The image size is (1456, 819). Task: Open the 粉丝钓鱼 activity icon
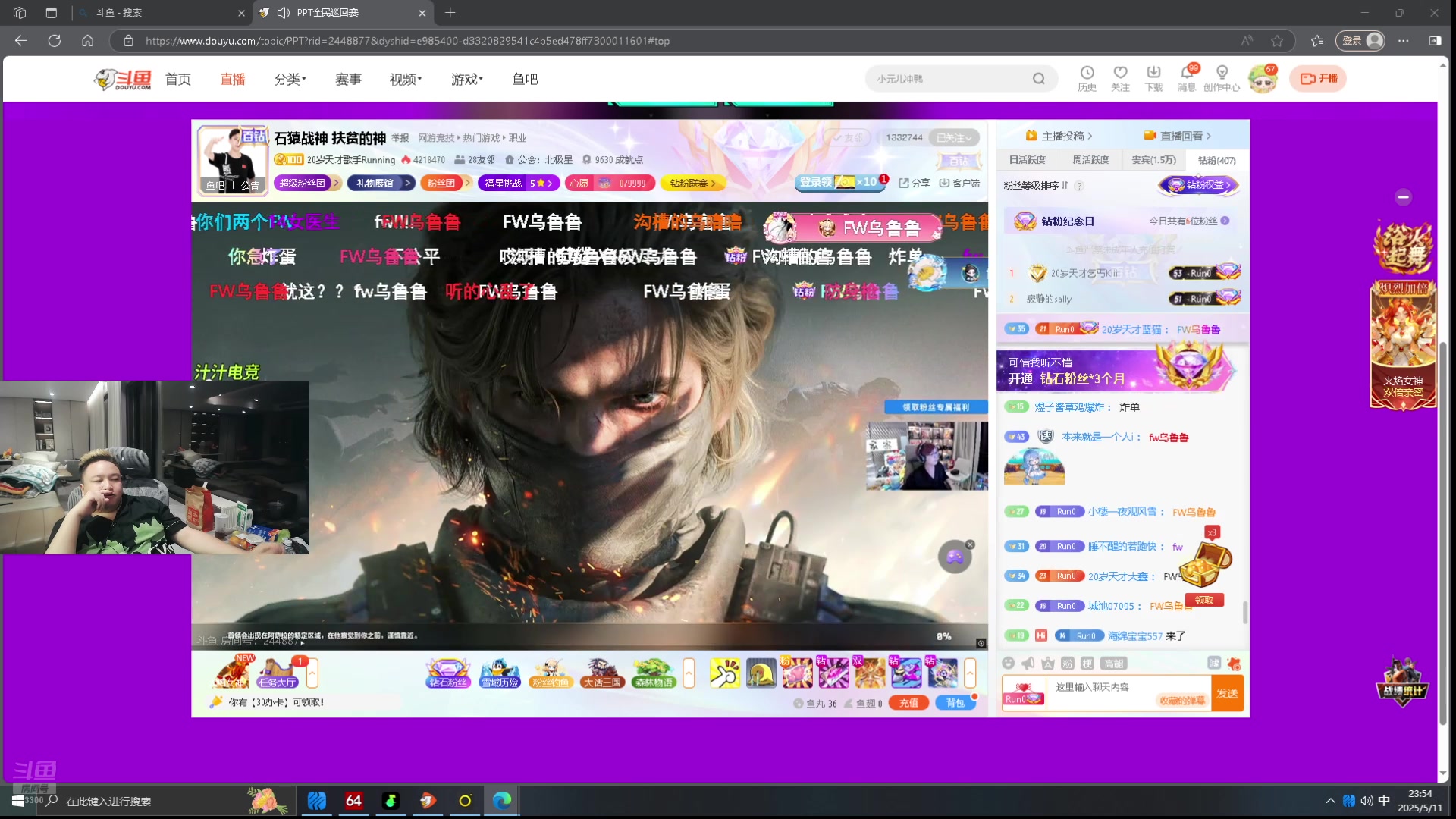coord(551,673)
